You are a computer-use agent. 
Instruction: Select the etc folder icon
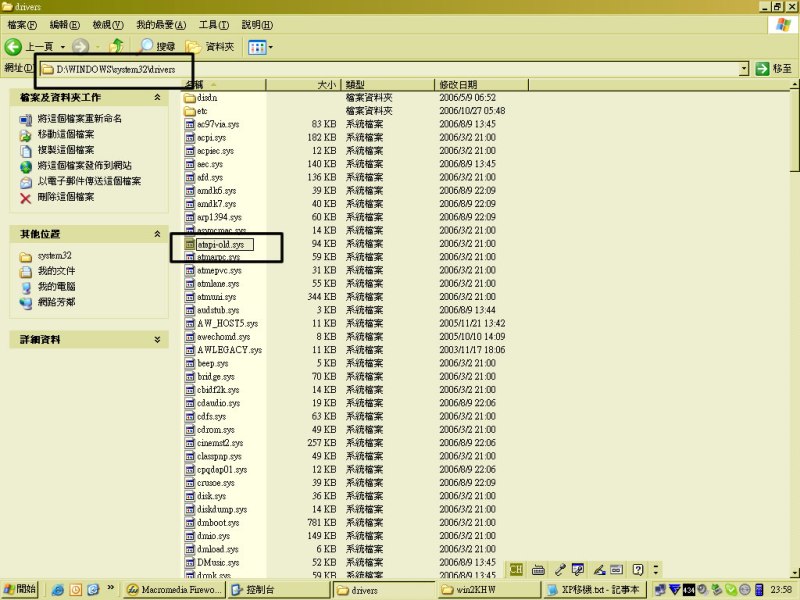coord(190,111)
